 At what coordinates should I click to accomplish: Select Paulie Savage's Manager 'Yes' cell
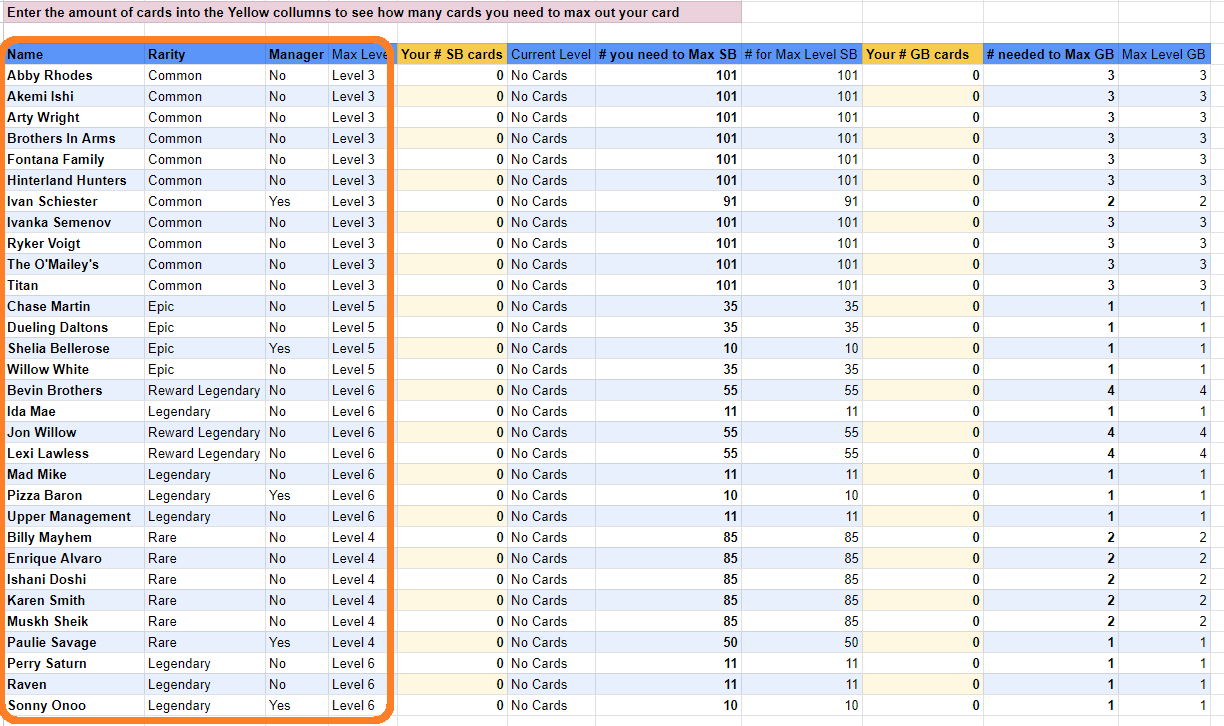pos(297,642)
